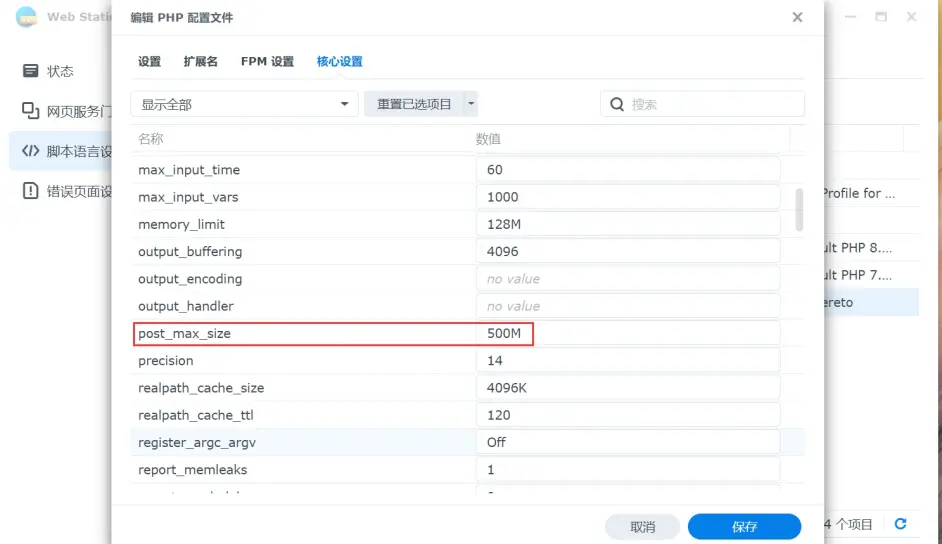Click the 状态 status icon in sidebar

(31, 71)
